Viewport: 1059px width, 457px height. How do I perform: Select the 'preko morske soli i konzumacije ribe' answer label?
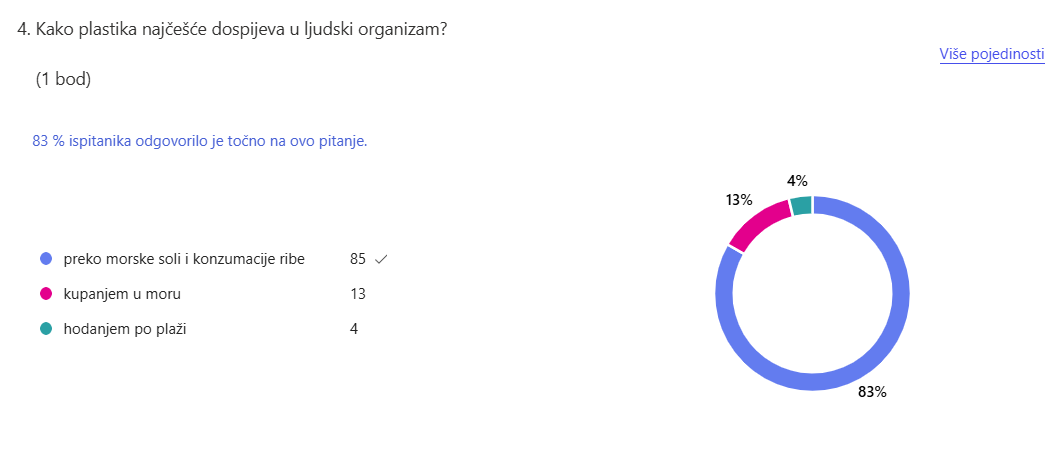pyautogui.click(x=183, y=259)
